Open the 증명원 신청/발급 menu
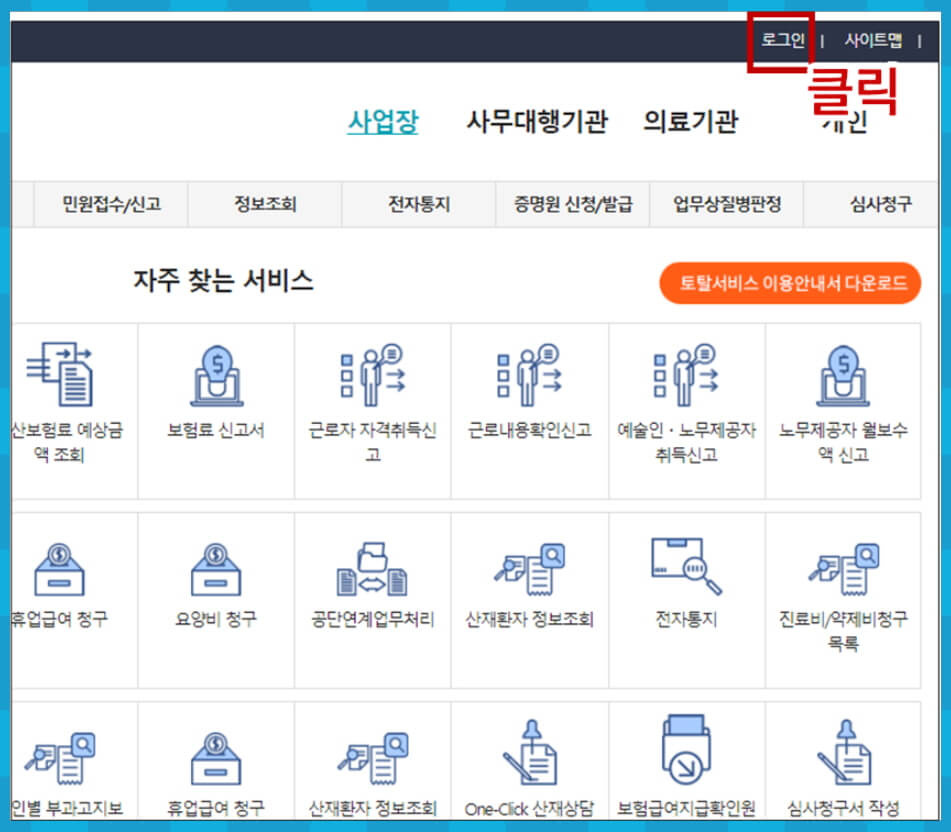 (x=573, y=204)
